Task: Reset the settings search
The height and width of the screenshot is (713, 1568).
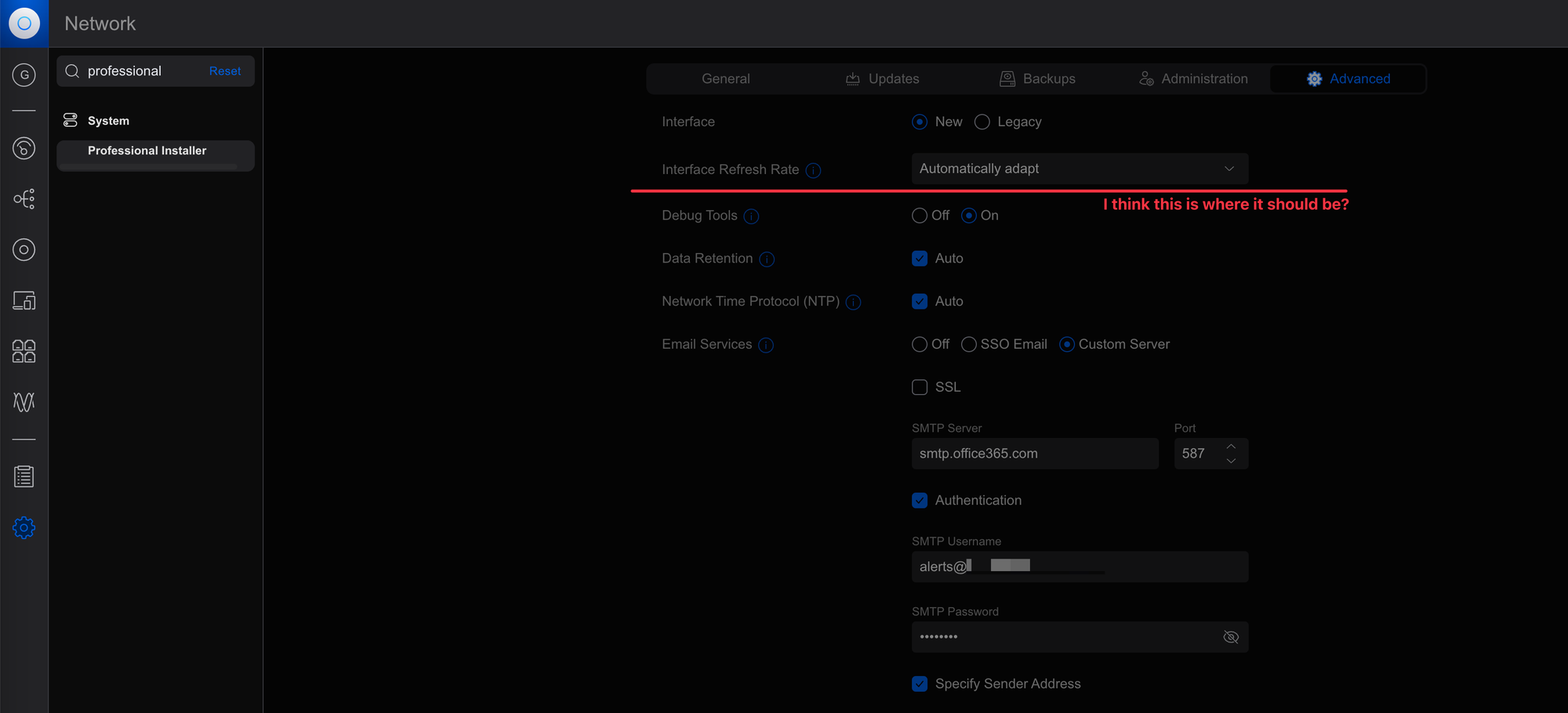Action: coord(225,71)
